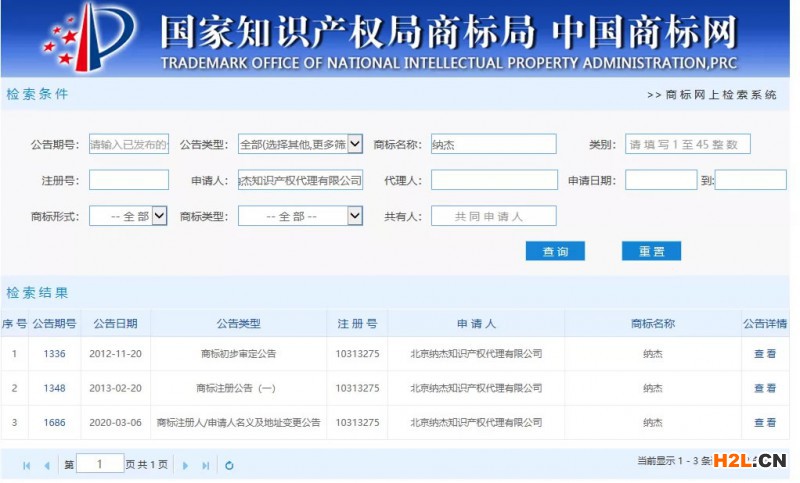Click 查看 for the 2013-02-20 row
This screenshot has width=800, height=483.
(x=765, y=388)
